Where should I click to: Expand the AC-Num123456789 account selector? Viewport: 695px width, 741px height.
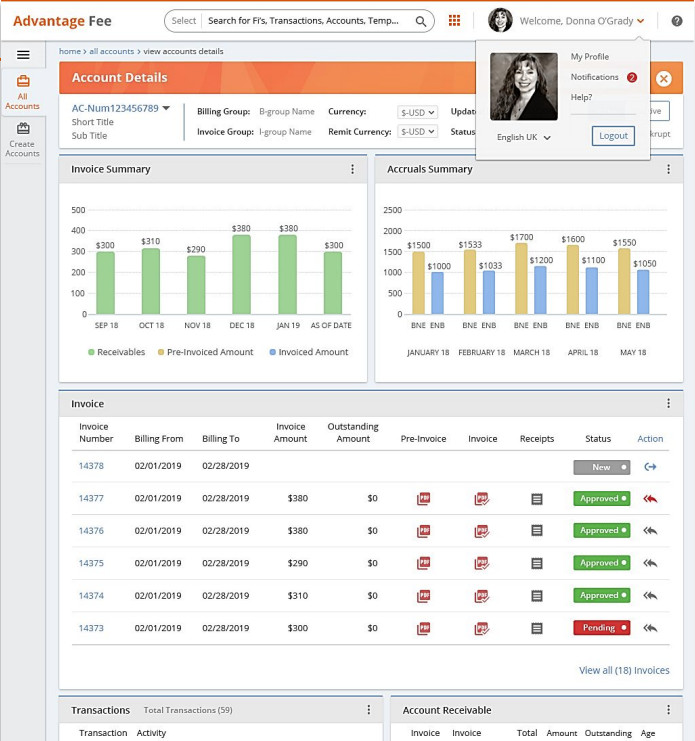click(x=166, y=108)
